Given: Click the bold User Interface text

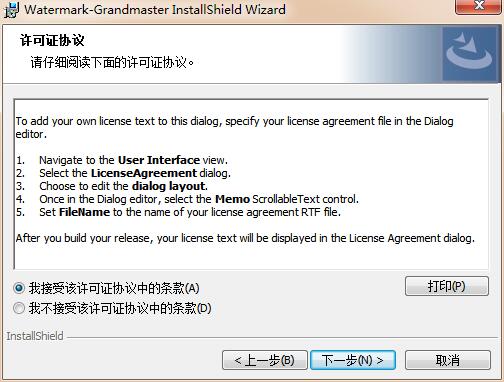Looking at the screenshot, I should tap(159, 160).
